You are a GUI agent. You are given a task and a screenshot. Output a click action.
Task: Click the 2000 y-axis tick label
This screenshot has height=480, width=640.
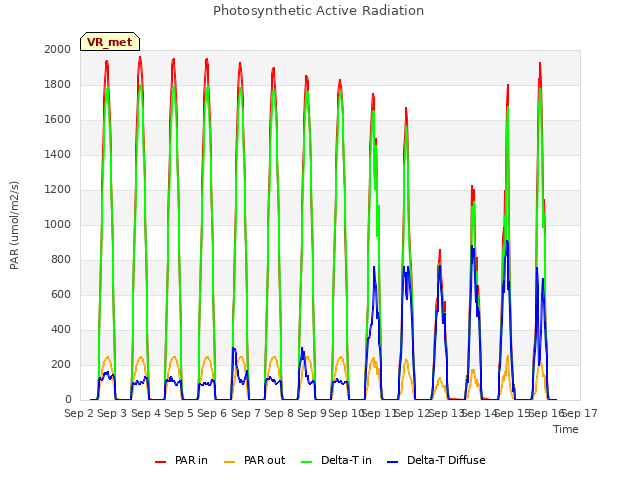[x=58, y=50]
